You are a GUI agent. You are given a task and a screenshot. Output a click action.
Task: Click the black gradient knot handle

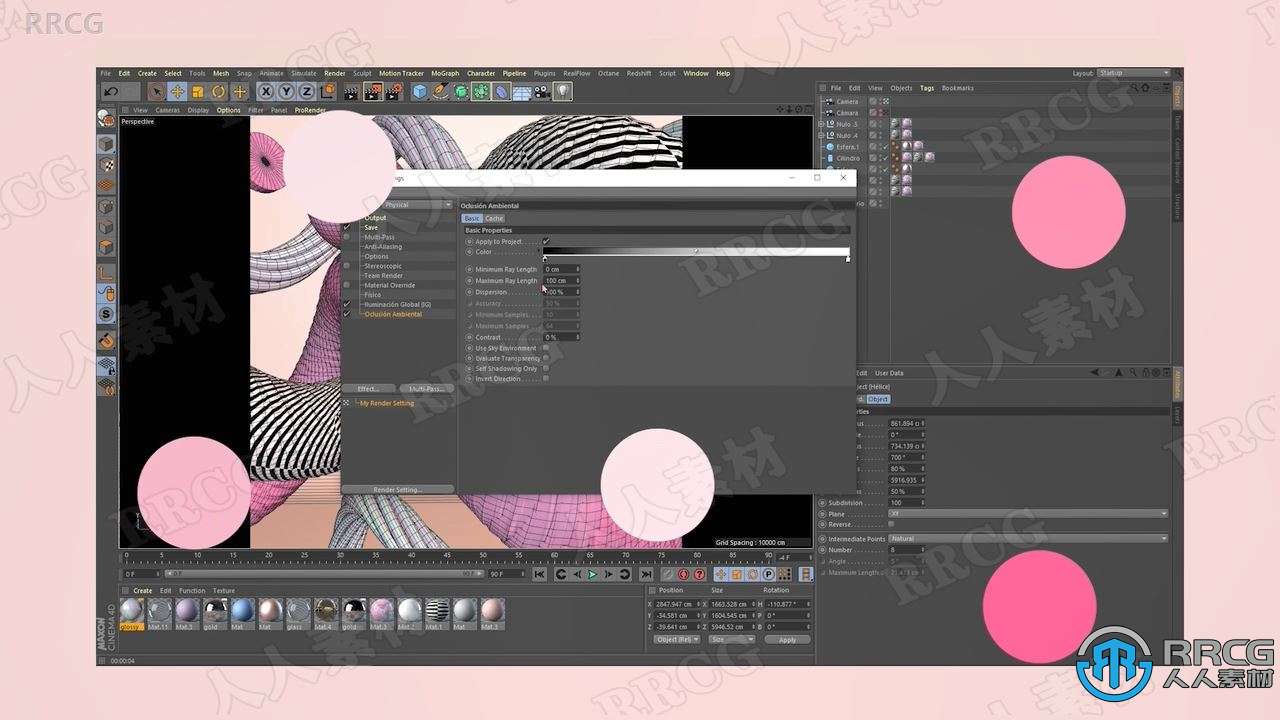coord(545,259)
